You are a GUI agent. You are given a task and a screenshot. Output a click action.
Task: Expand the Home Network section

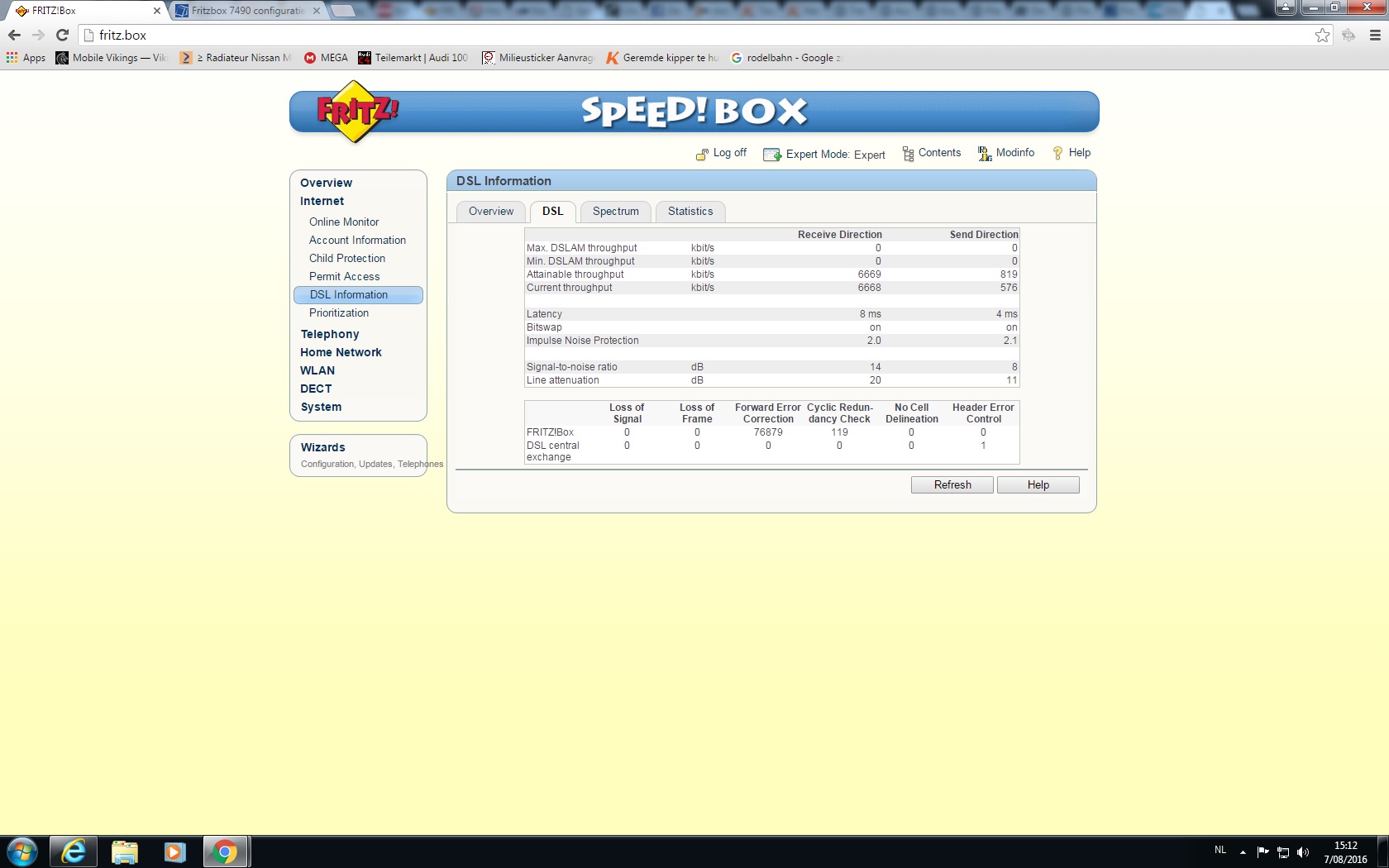tap(341, 352)
